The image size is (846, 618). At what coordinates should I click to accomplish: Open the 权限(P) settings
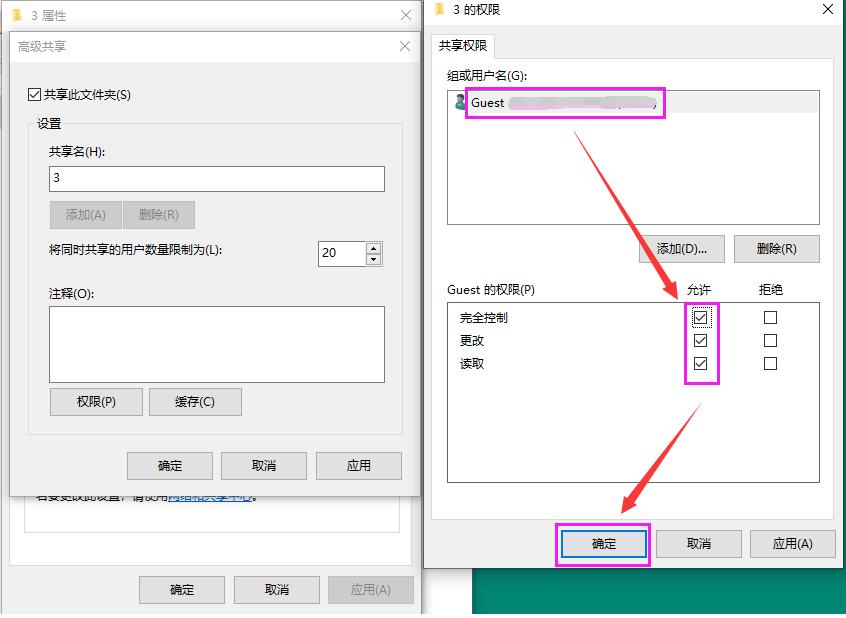pos(95,400)
